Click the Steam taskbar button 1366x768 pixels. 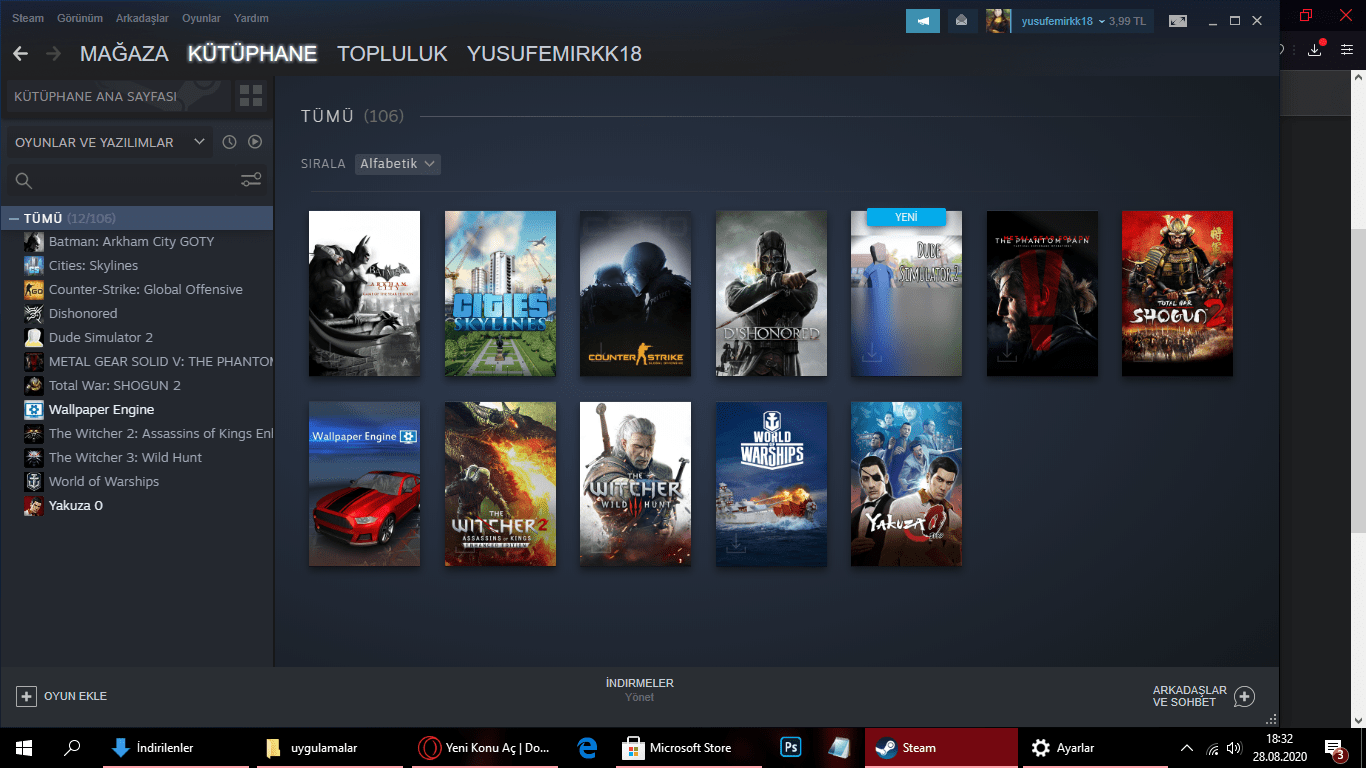click(x=939, y=747)
